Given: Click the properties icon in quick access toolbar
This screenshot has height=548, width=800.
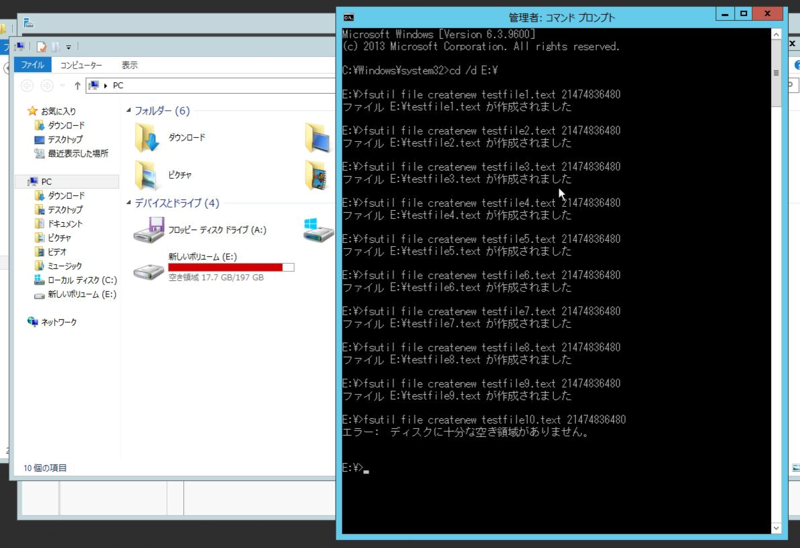Looking at the screenshot, I should [x=41, y=47].
